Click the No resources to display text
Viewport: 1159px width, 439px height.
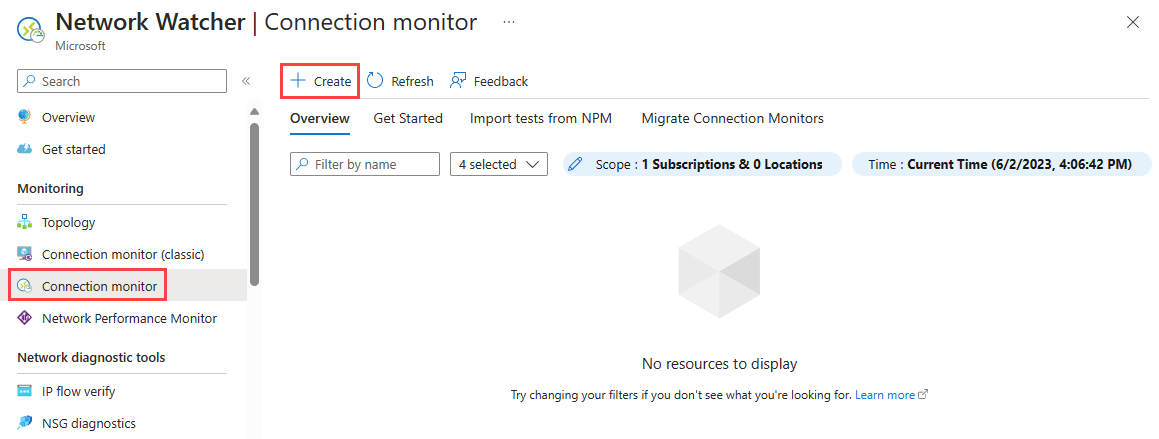[x=720, y=364]
